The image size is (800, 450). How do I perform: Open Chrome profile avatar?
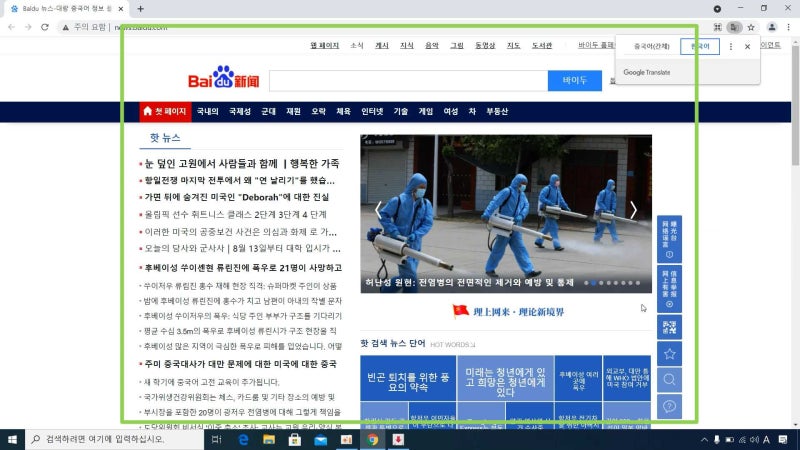(772, 27)
